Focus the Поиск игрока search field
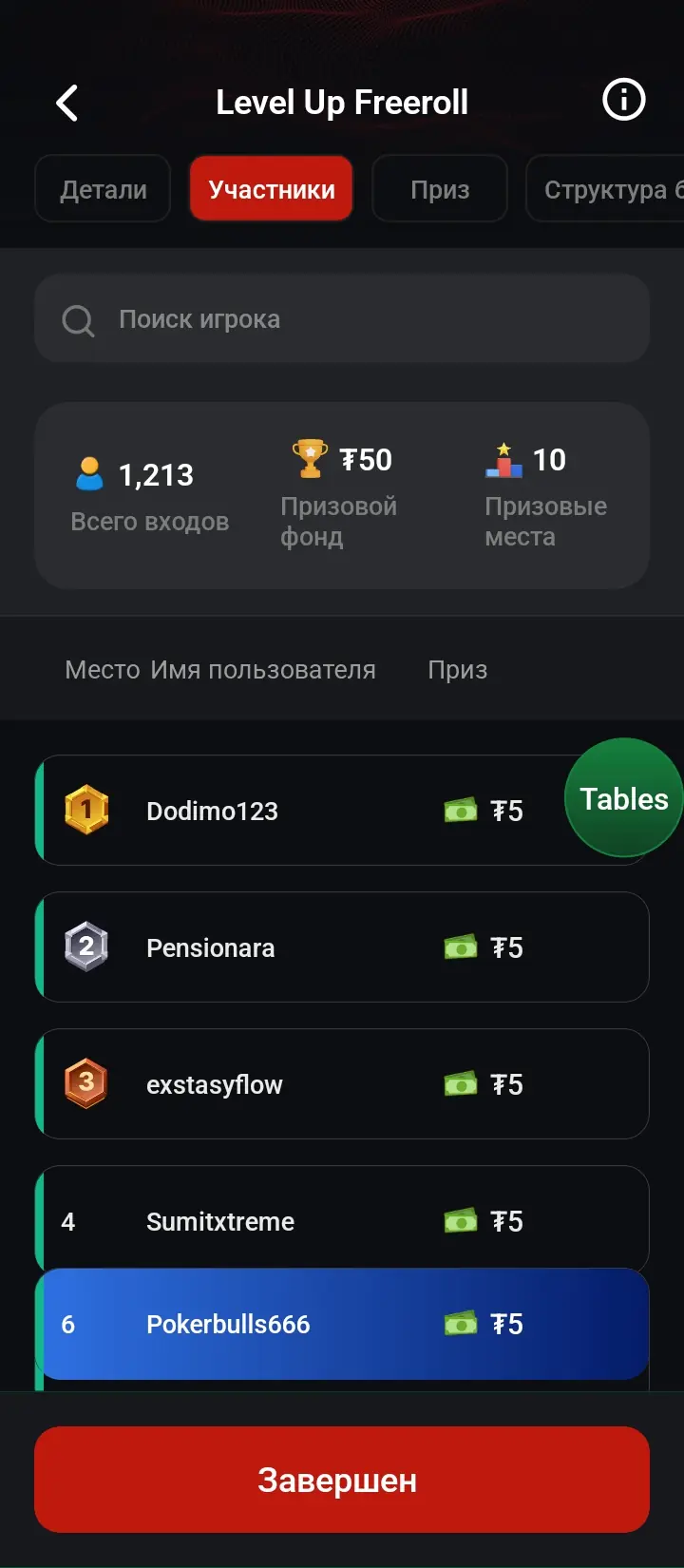The width and height of the screenshot is (684, 1568). coord(361,319)
